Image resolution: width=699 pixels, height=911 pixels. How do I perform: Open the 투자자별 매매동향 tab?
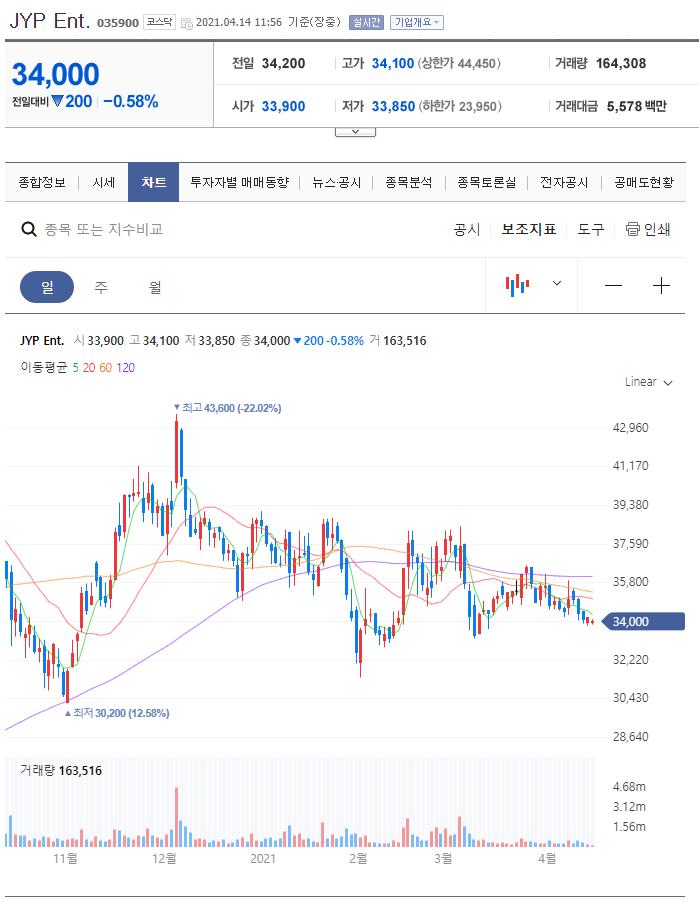tap(239, 182)
